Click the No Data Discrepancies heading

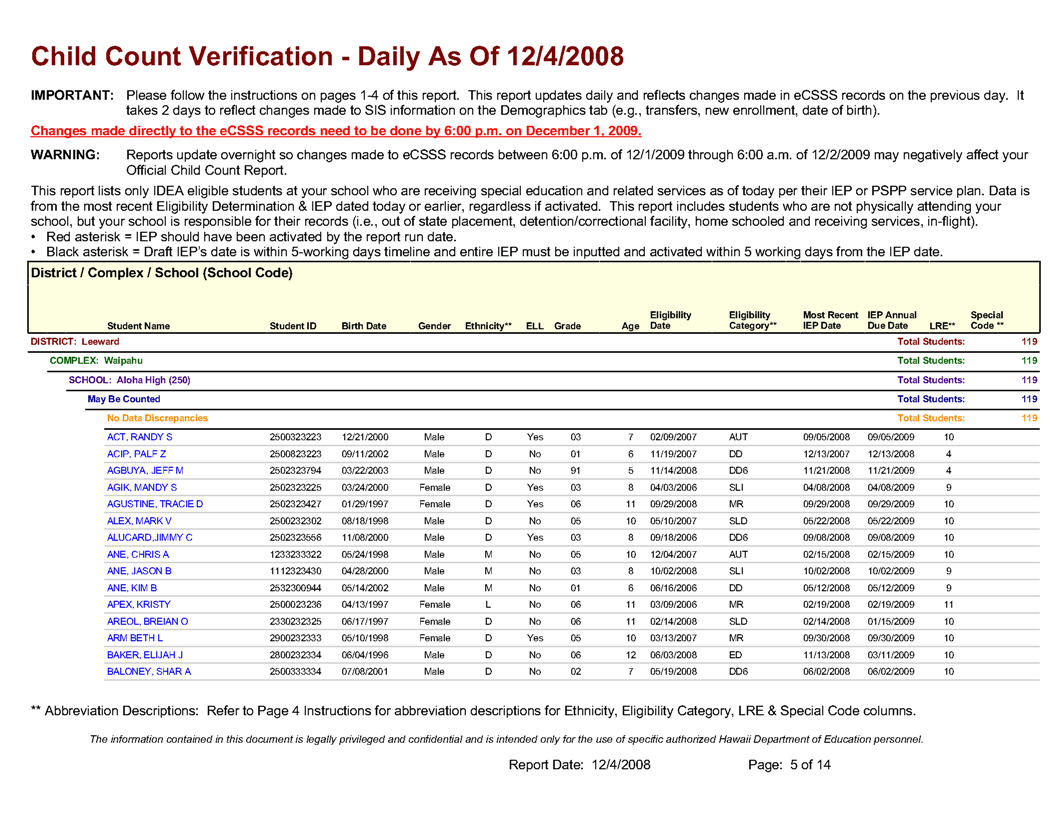pyautogui.click(x=157, y=418)
